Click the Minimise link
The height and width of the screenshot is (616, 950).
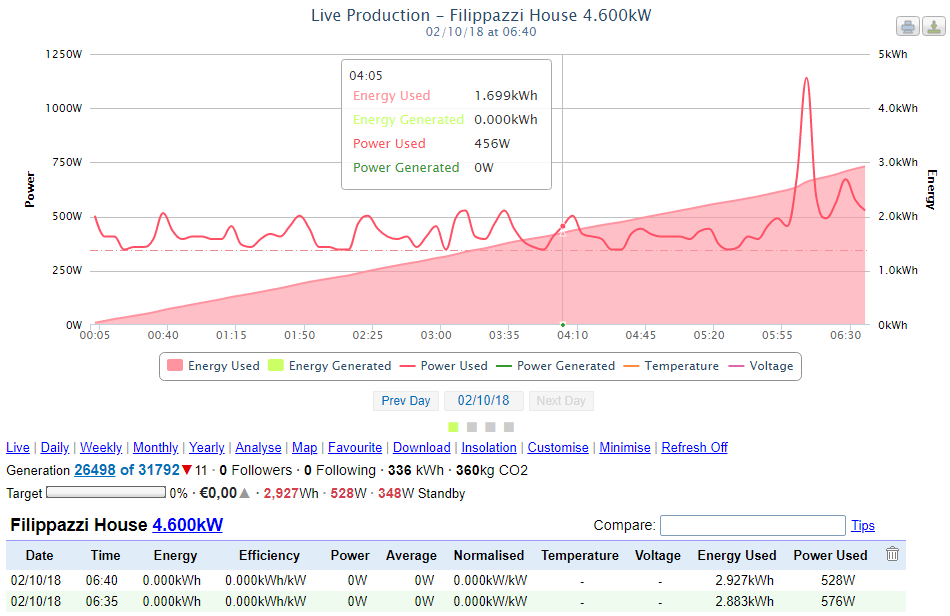click(625, 448)
